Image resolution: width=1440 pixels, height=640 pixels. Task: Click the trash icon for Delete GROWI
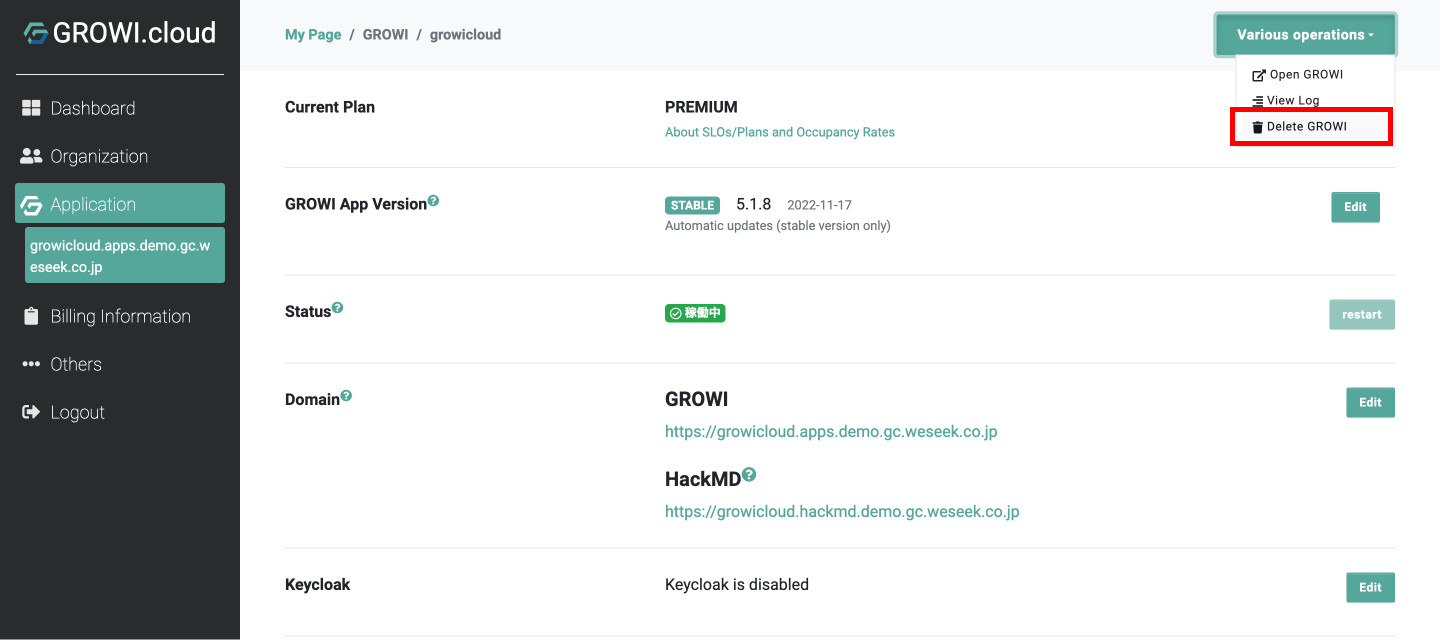(x=1257, y=127)
